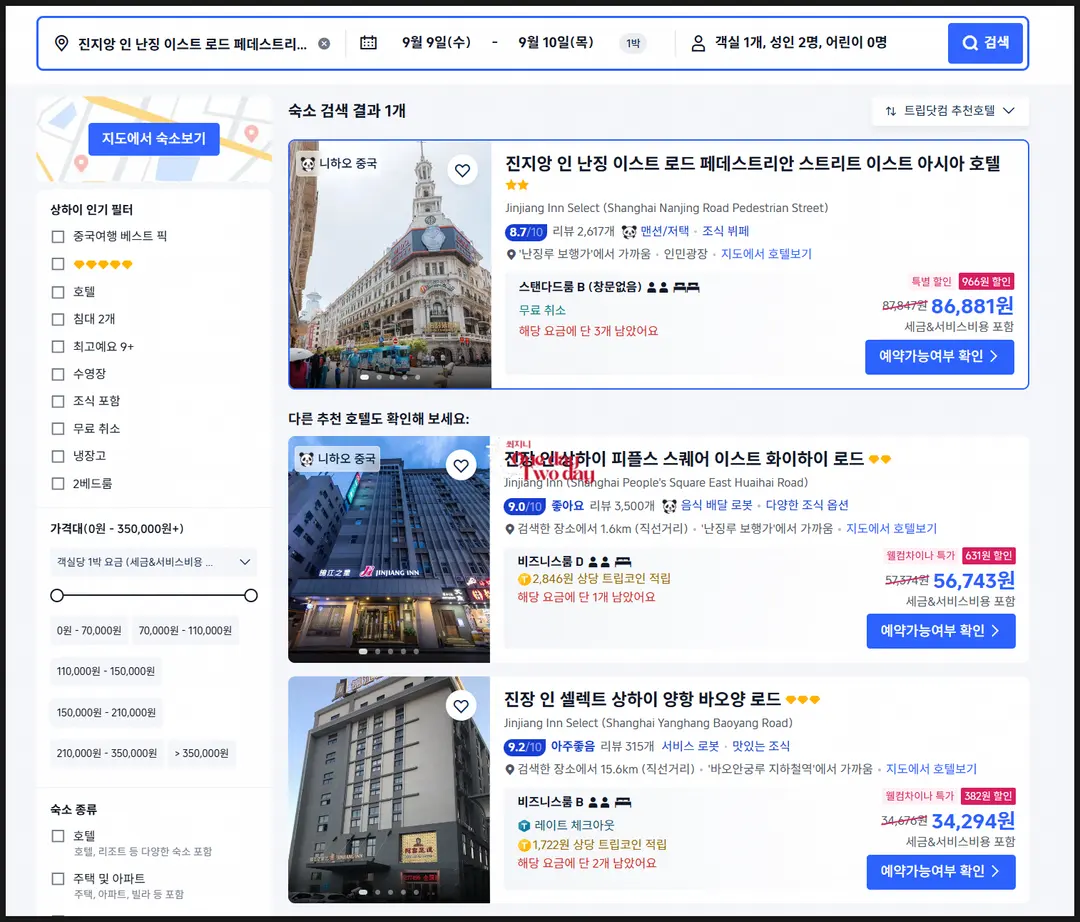Clear the destination search field text
The height and width of the screenshot is (922, 1080).
[324, 43]
